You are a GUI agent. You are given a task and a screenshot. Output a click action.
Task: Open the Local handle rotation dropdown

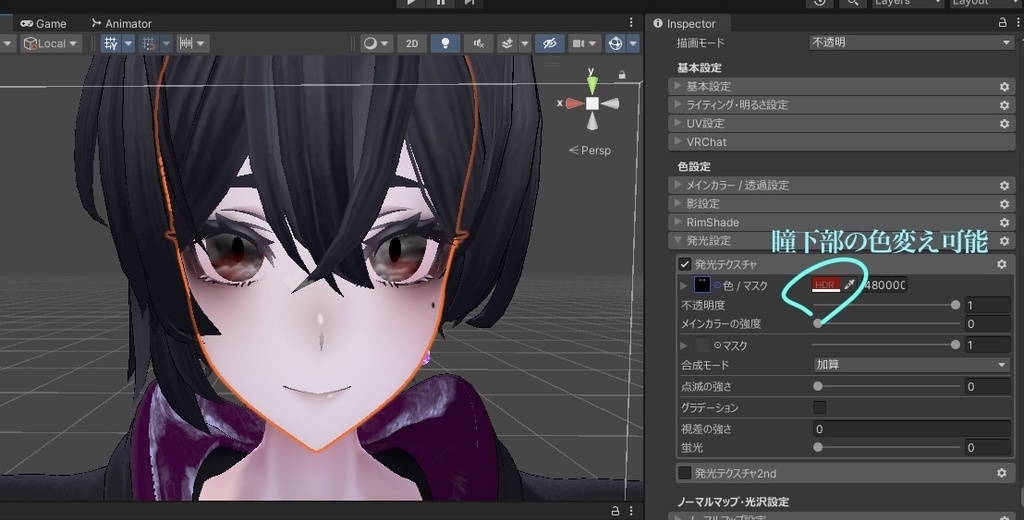(50, 44)
